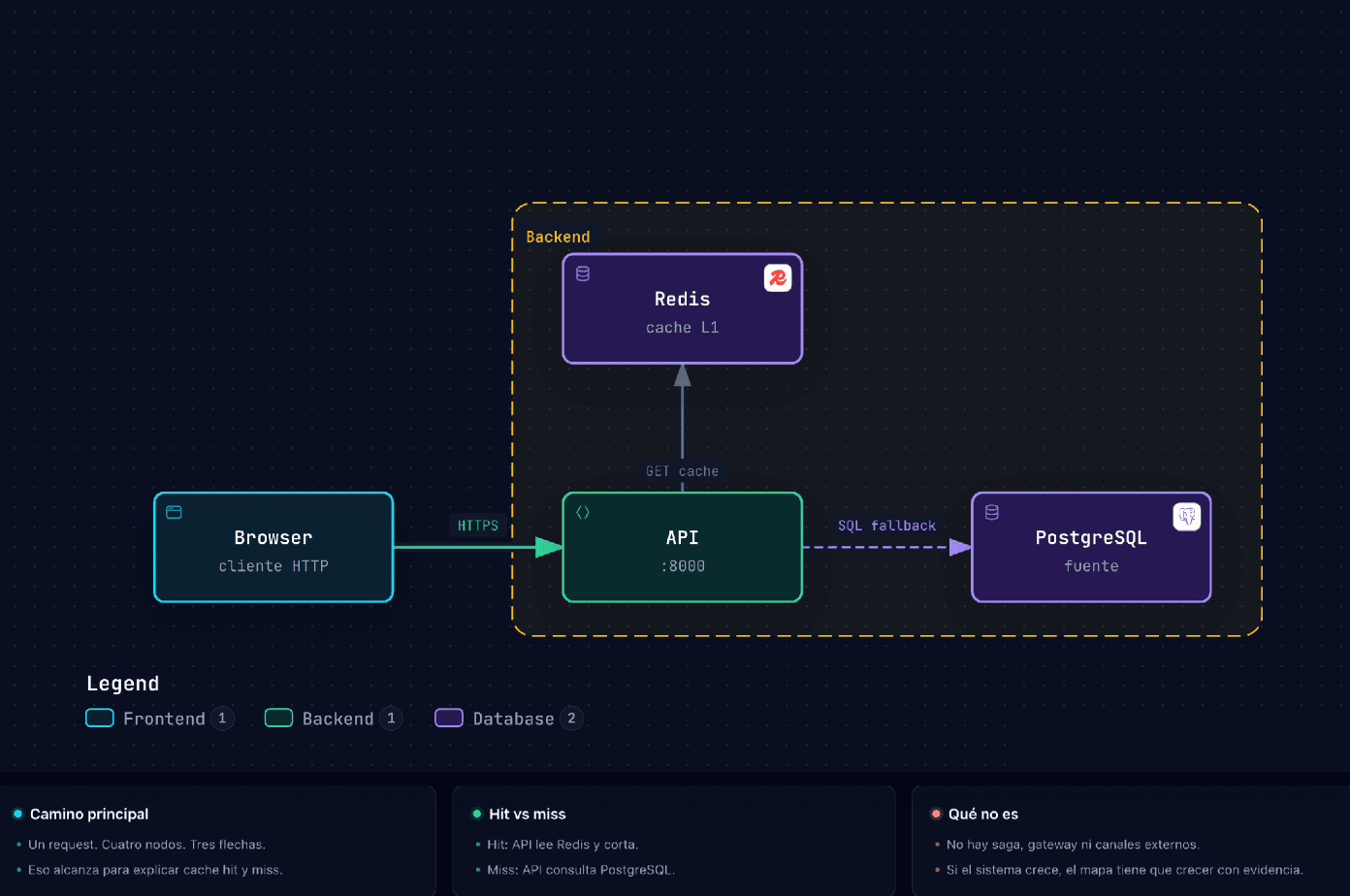Click the 'Frontend' legend label
1350x896 pixels.
pyautogui.click(x=165, y=719)
